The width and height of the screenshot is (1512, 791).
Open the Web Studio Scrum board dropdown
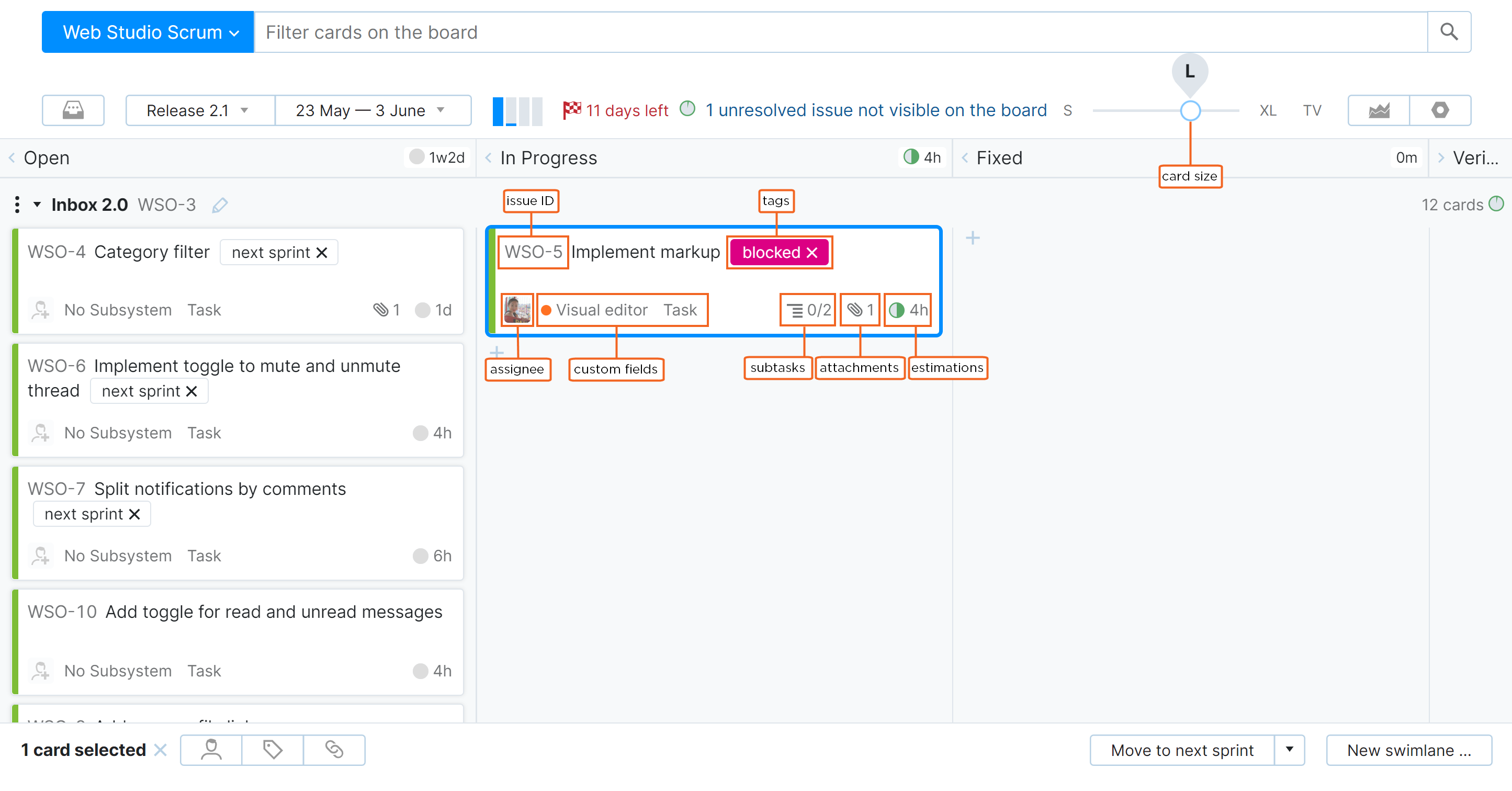pyautogui.click(x=148, y=32)
